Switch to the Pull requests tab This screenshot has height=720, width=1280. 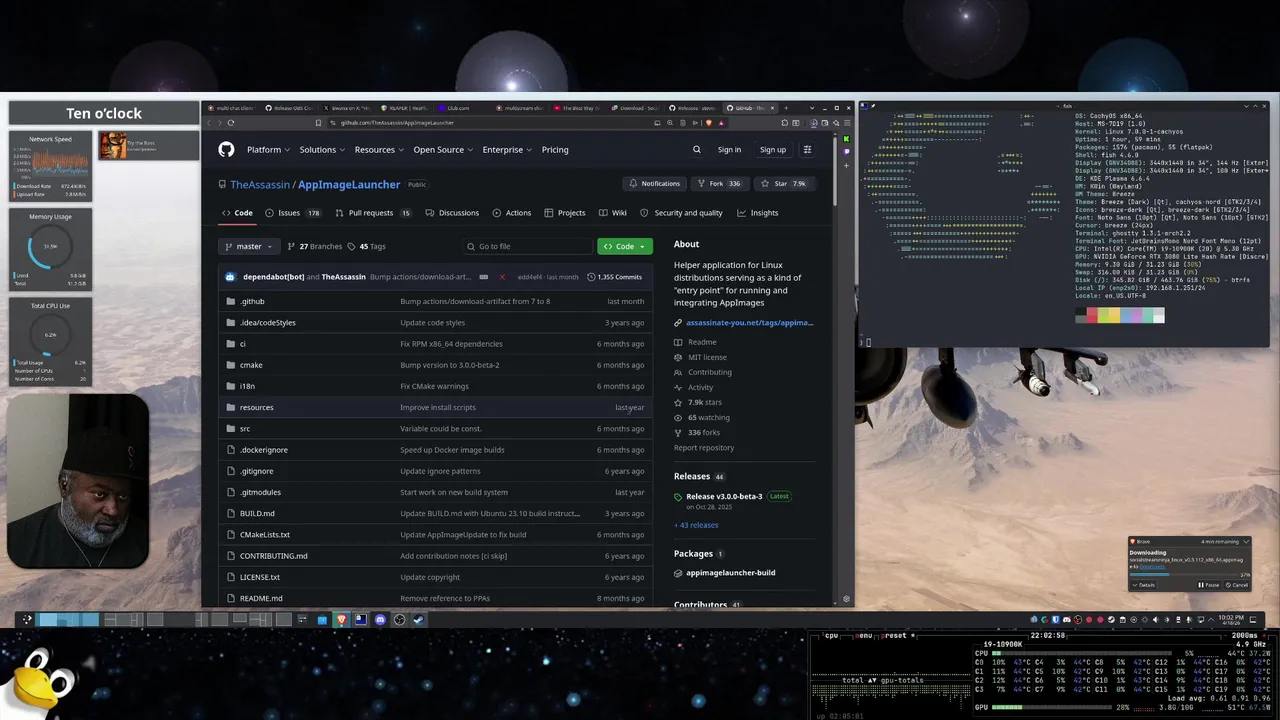click(x=373, y=213)
